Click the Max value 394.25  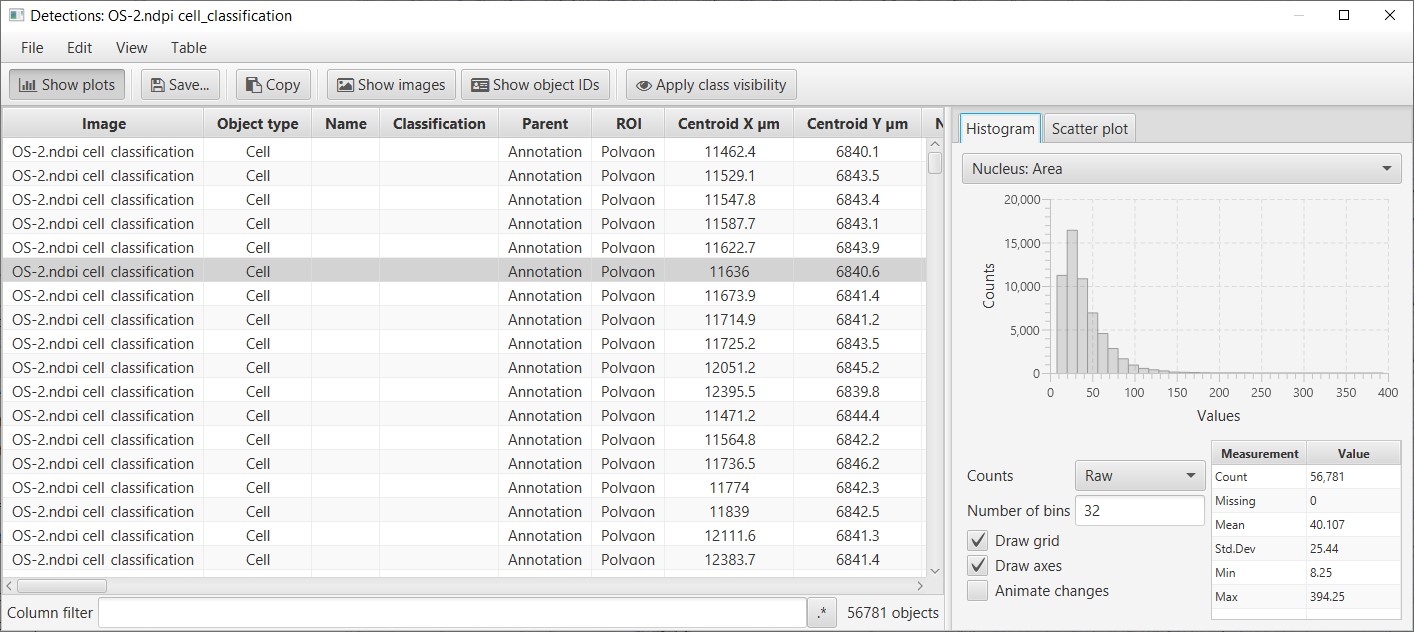[x=1325, y=597]
